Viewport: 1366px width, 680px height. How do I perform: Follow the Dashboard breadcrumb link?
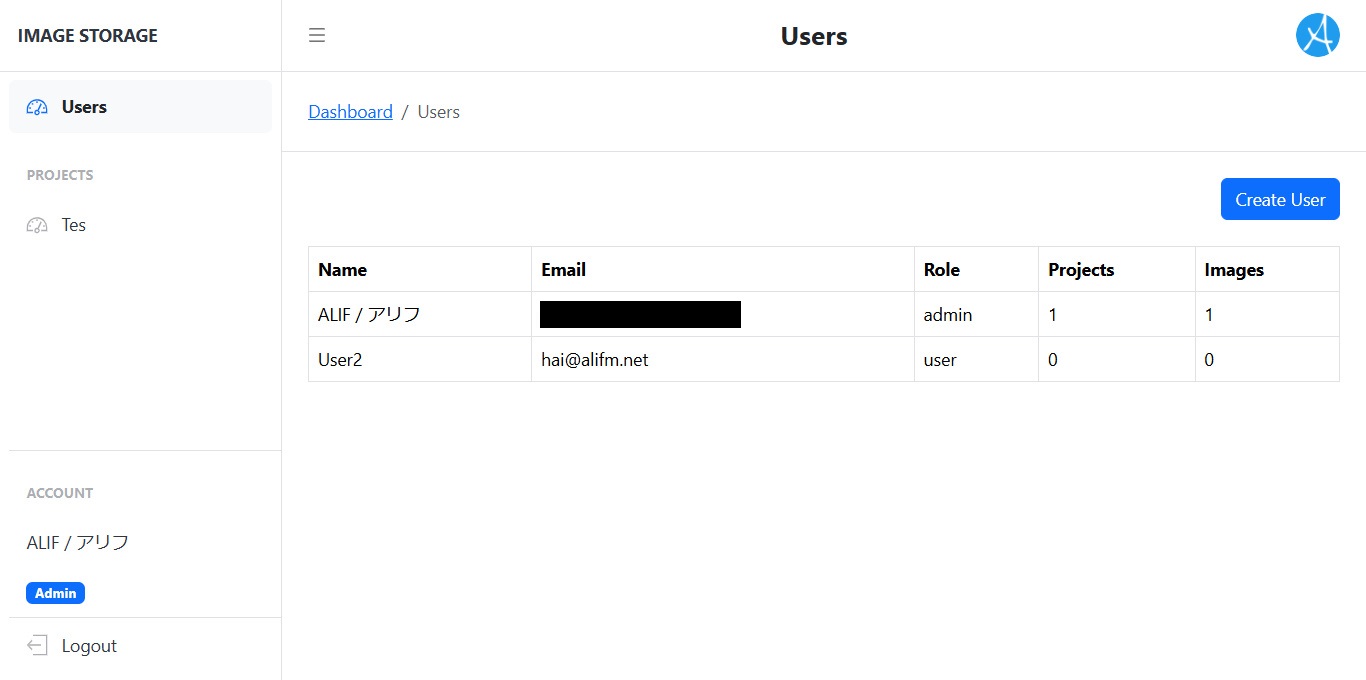pyautogui.click(x=350, y=112)
